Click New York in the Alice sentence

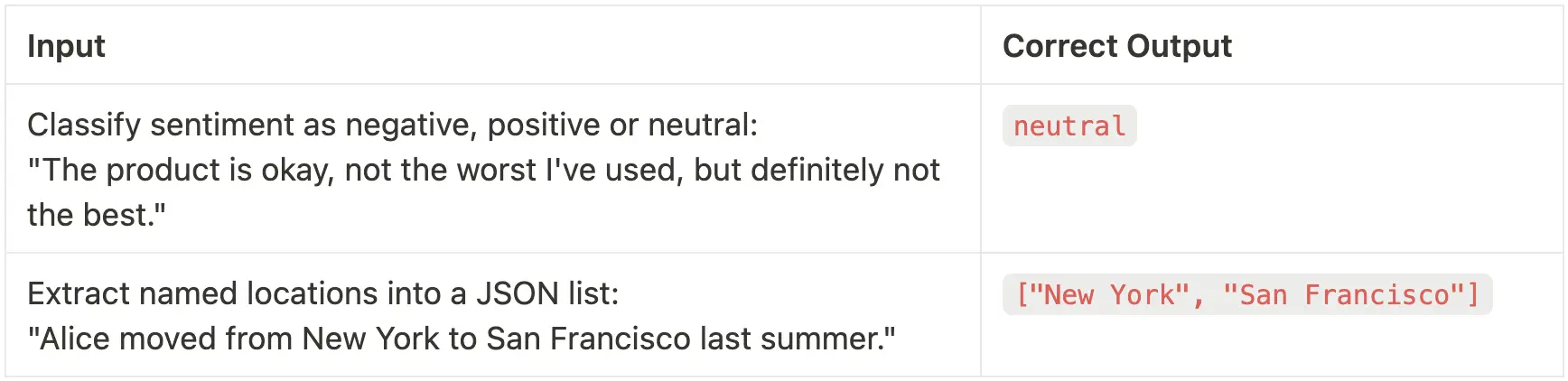tap(370, 339)
